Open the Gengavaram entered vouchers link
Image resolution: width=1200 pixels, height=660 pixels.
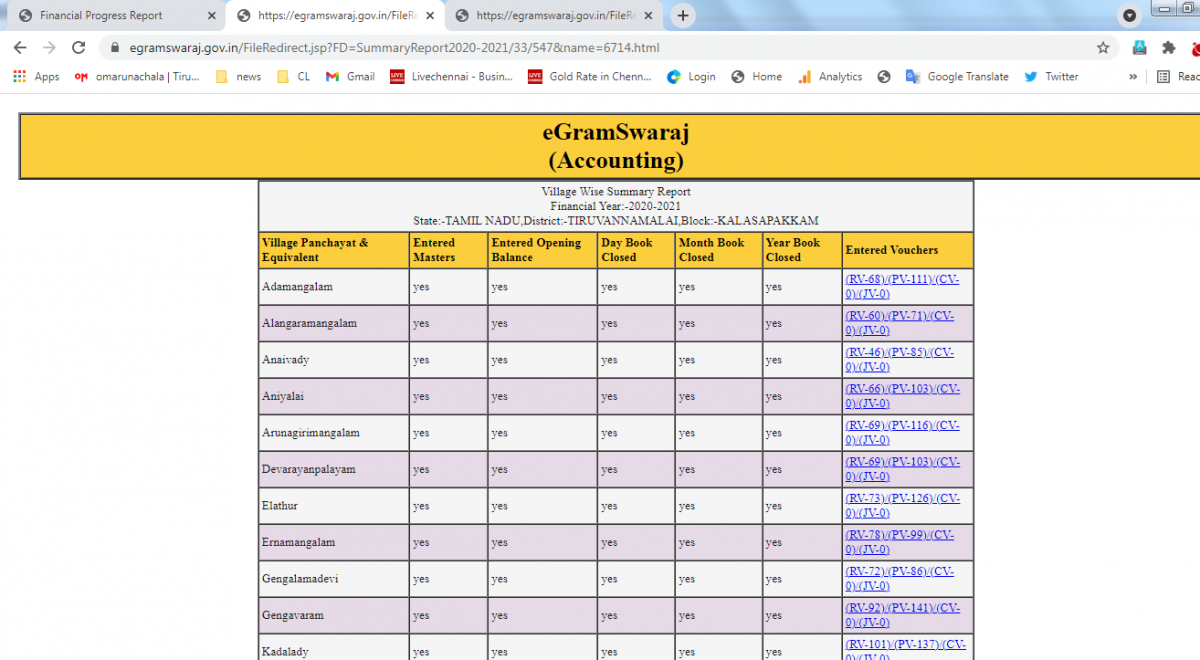901,608
